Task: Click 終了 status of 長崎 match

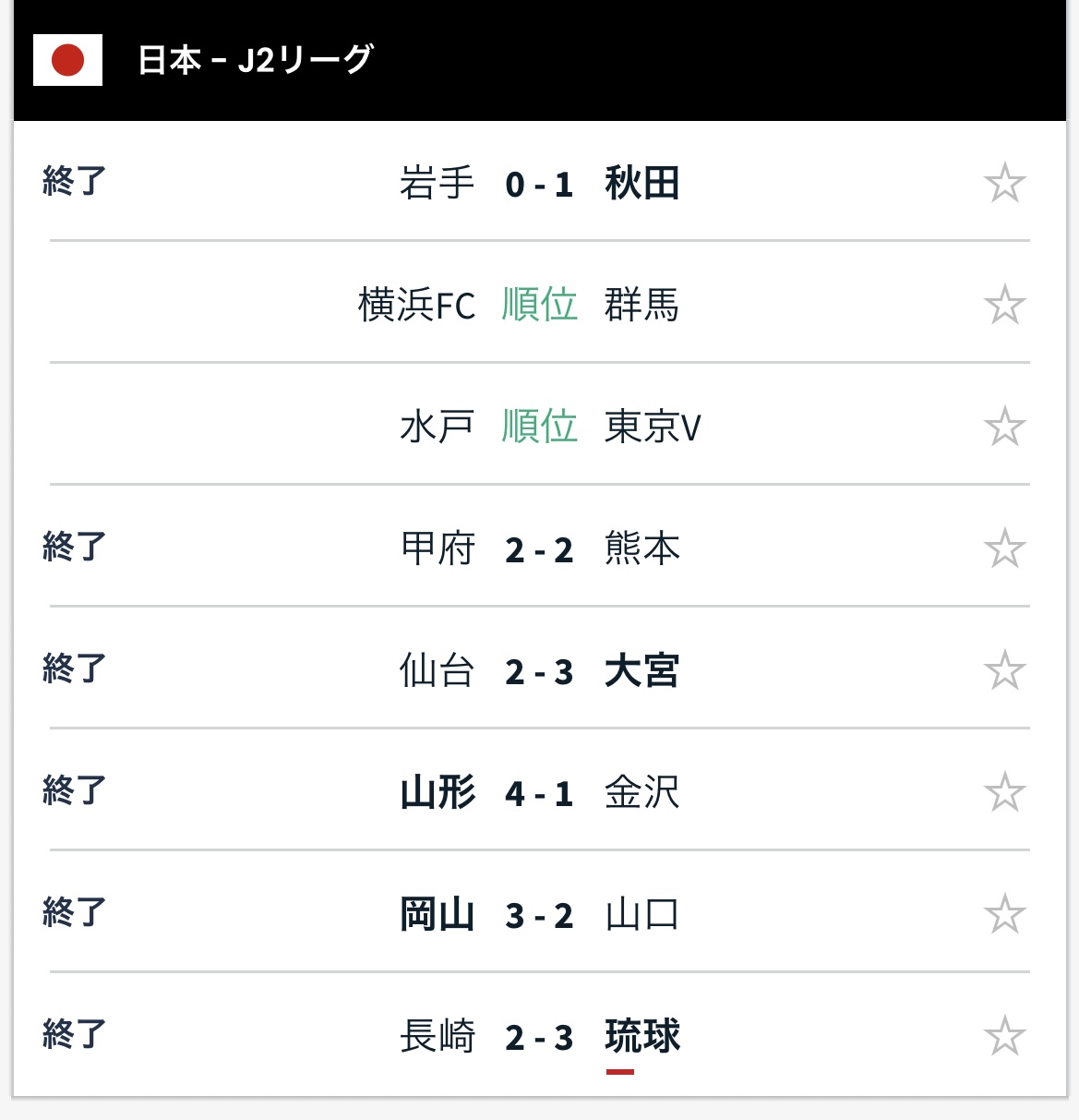Action: pyautogui.click(x=75, y=1035)
